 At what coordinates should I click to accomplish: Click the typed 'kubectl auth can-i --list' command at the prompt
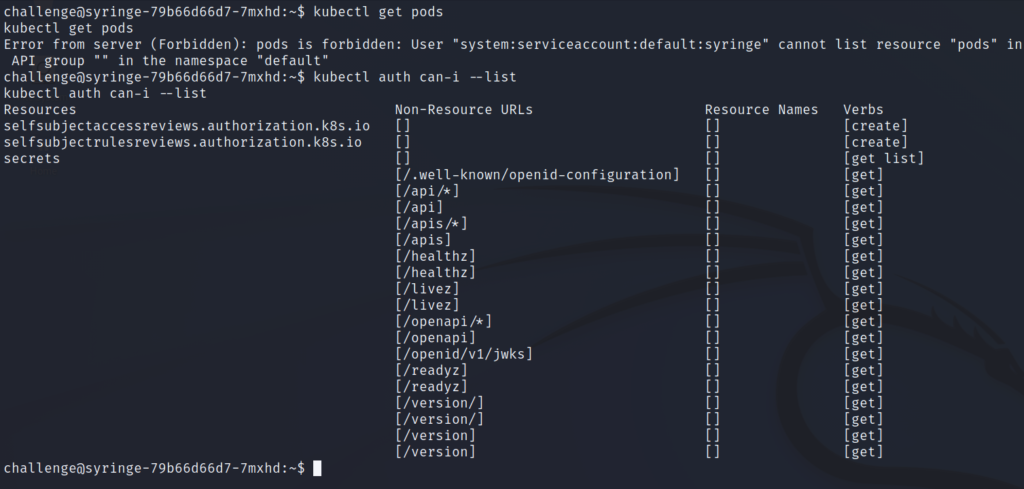tap(415, 77)
